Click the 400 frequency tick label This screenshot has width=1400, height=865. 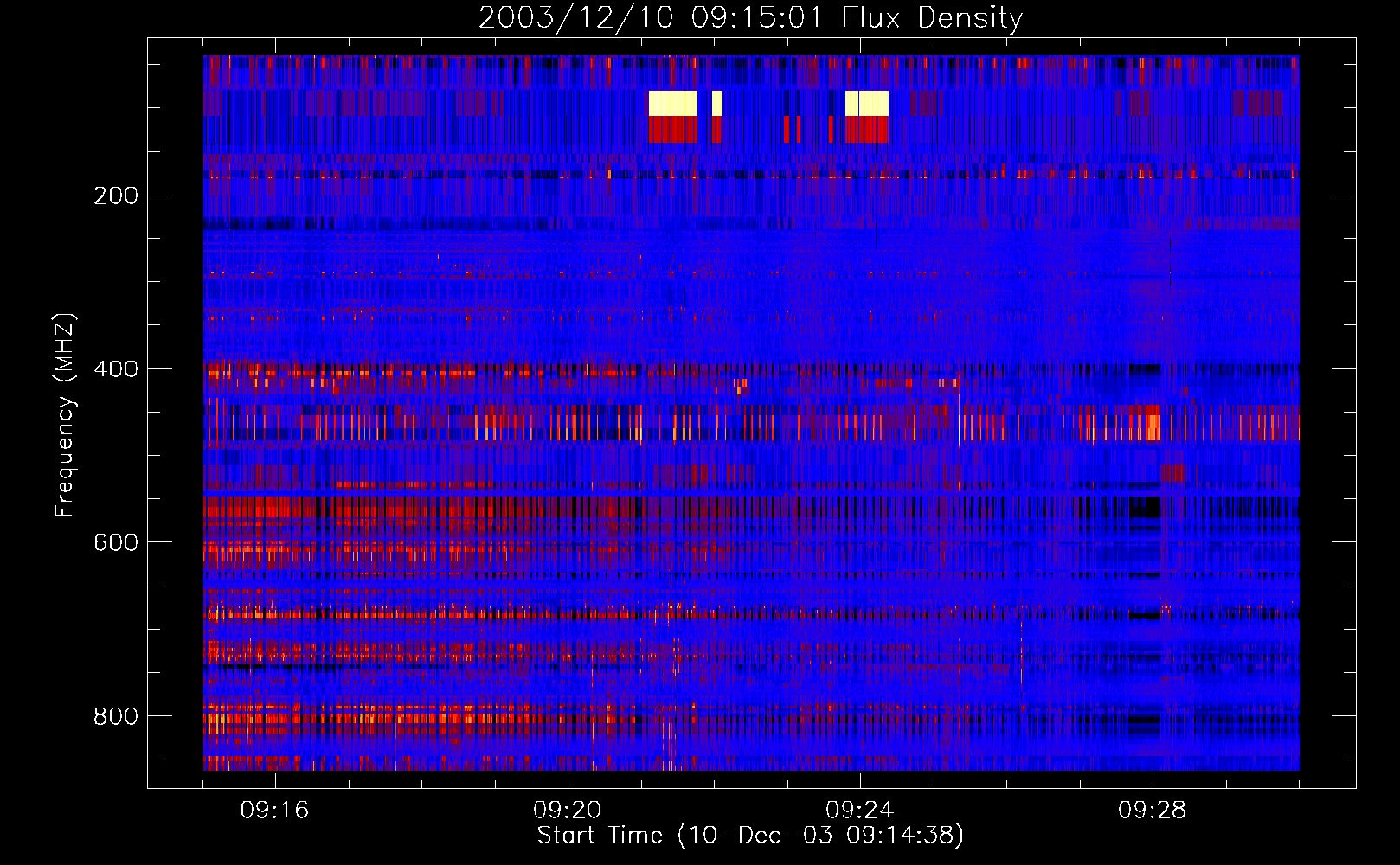coord(116,369)
